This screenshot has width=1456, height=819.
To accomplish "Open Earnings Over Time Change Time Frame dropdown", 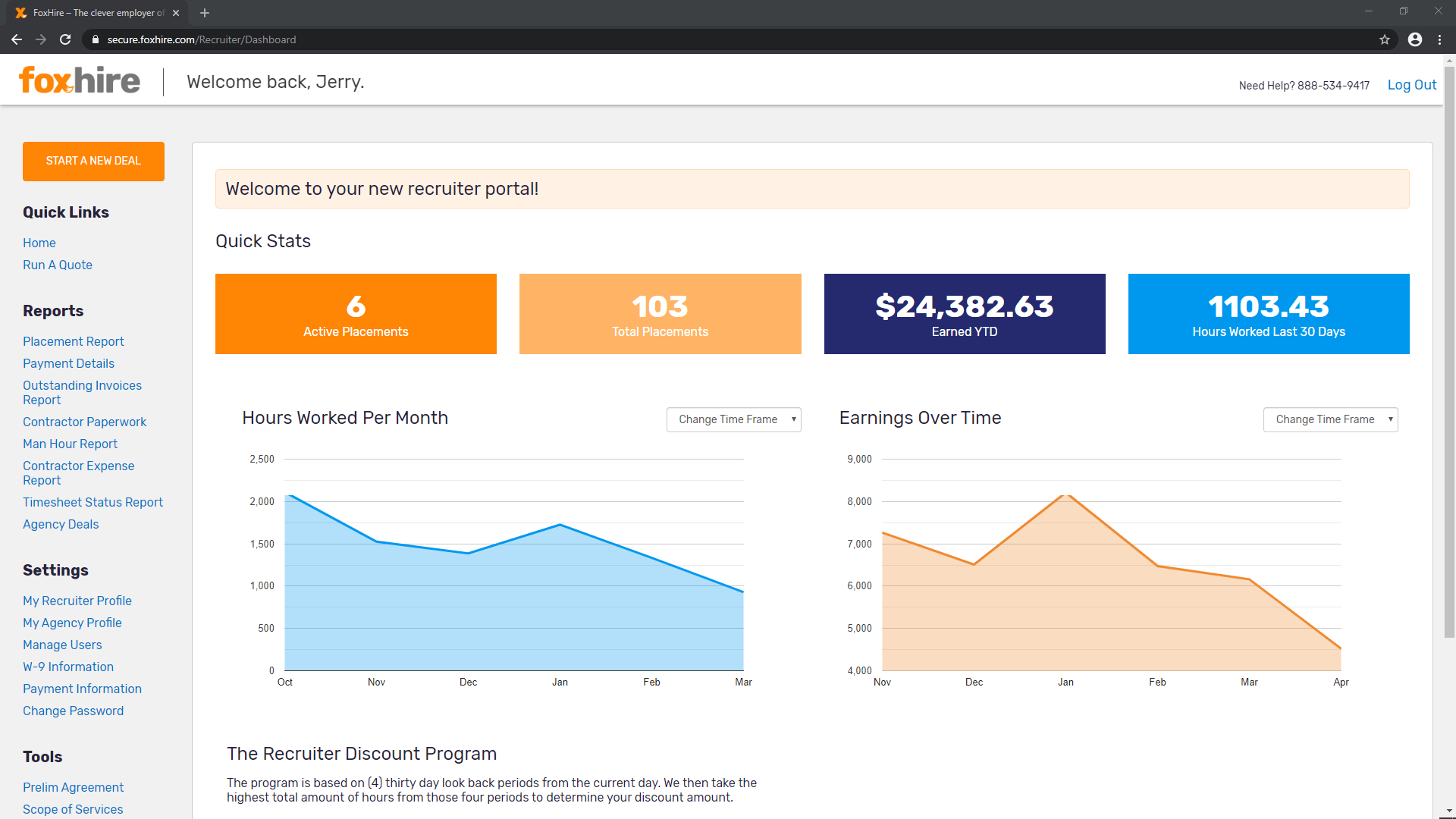I will point(1330,419).
